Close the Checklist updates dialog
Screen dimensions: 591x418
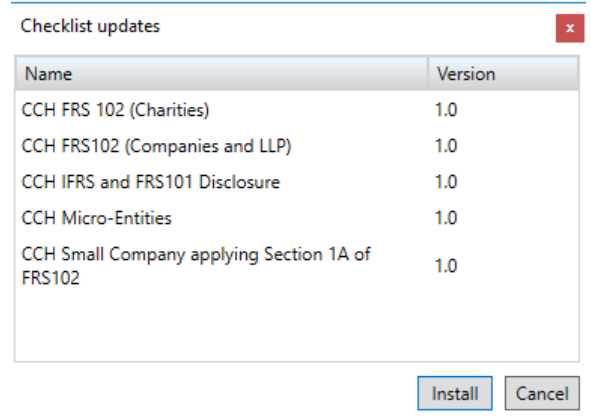point(570,28)
